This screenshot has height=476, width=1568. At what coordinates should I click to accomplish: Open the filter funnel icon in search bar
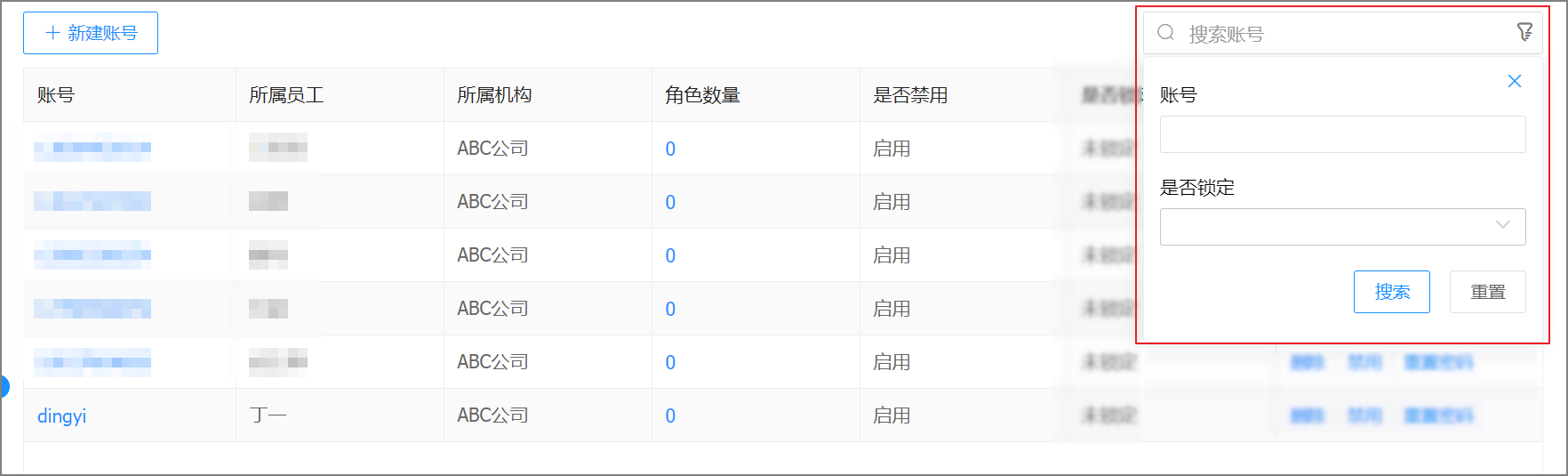click(1524, 33)
